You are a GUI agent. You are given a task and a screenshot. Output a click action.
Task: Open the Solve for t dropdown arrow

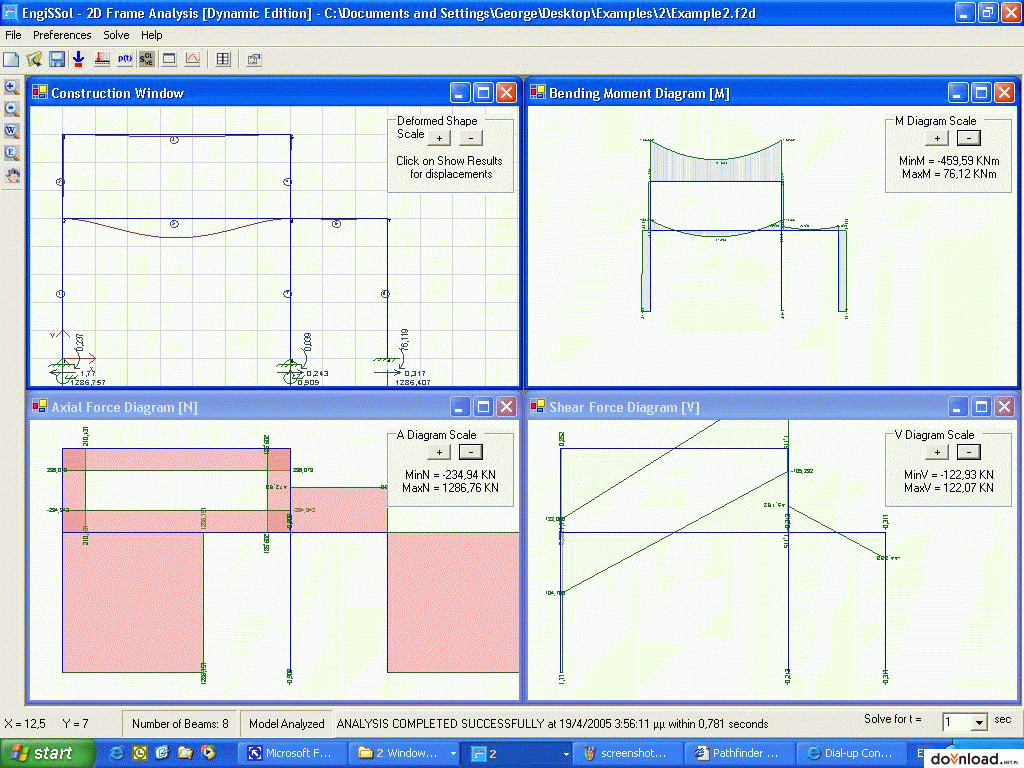pyautogui.click(x=978, y=722)
